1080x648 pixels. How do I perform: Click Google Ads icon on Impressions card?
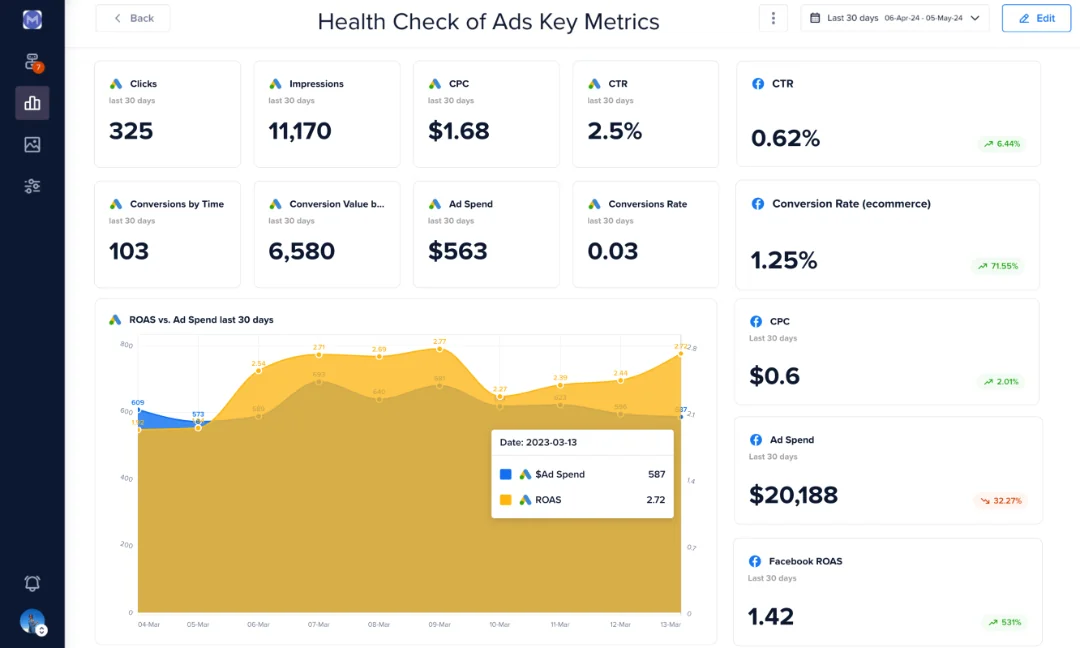276,84
